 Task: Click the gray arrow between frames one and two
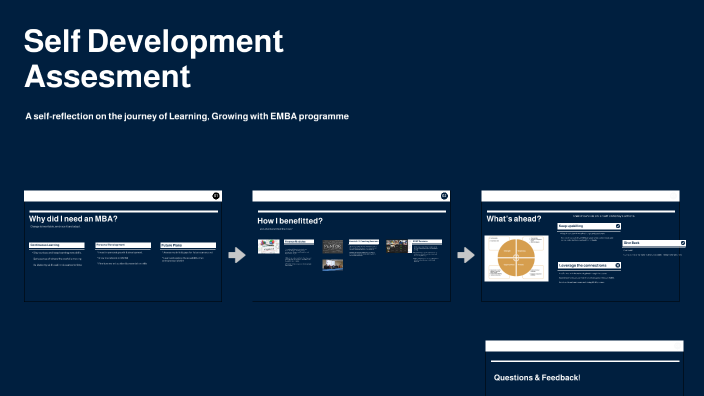click(x=237, y=255)
